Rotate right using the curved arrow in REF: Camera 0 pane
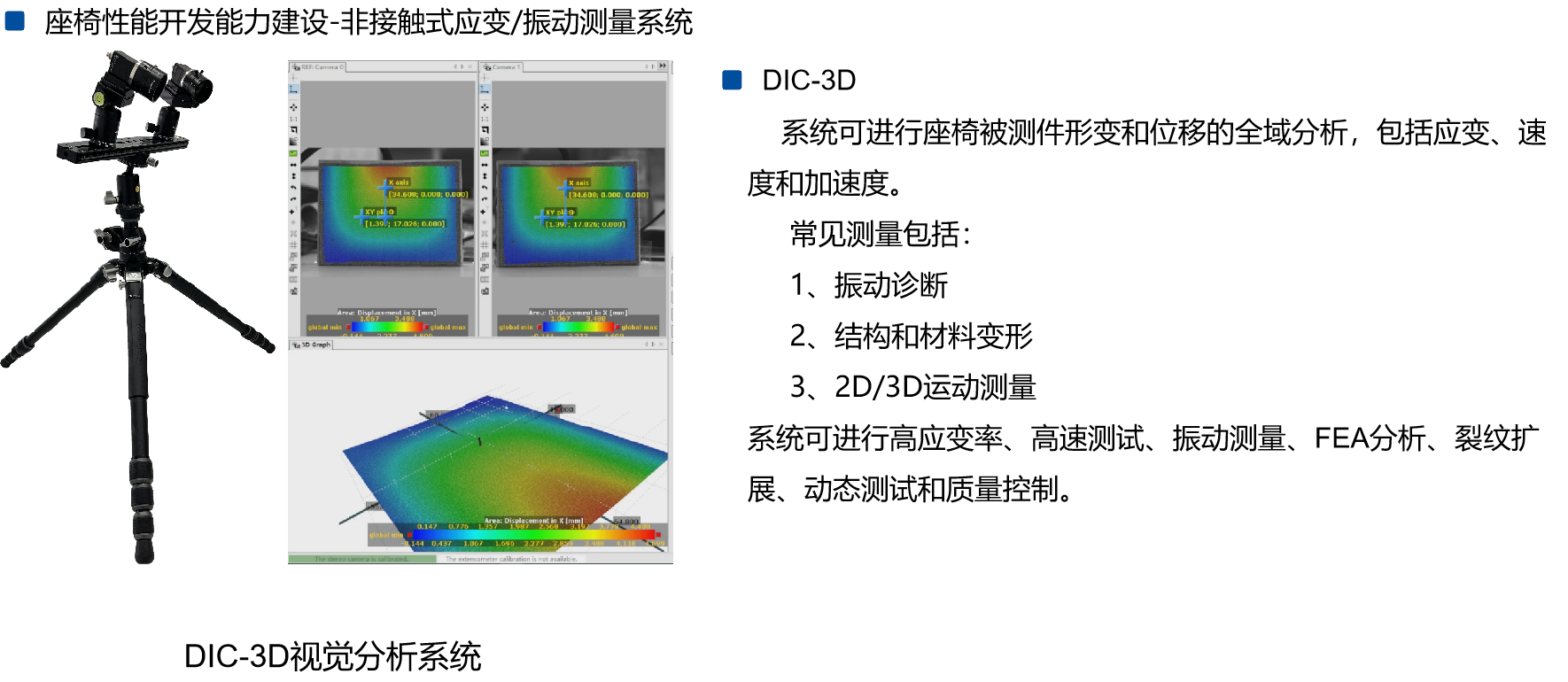Viewport: 1568px width, 682px height. [x=293, y=198]
